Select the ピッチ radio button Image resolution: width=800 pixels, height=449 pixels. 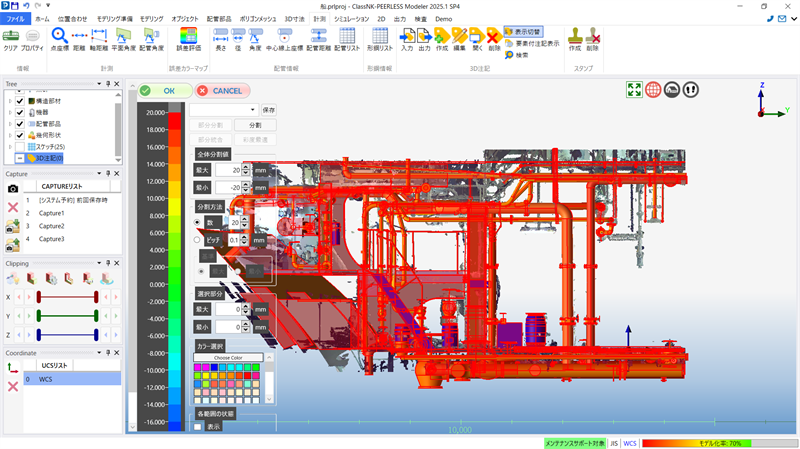(197, 240)
